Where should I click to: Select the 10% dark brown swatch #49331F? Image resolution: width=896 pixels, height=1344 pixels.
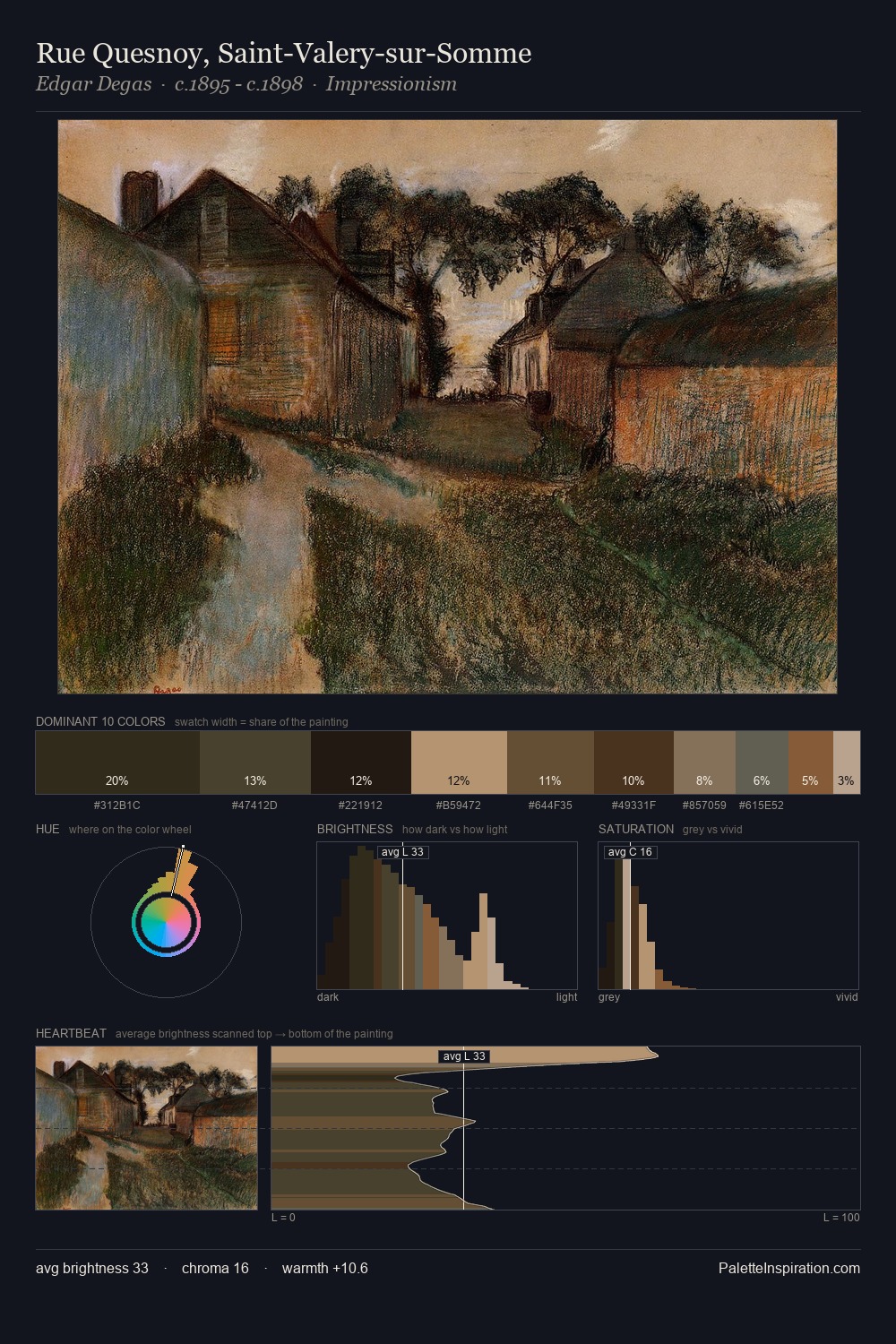click(x=633, y=762)
